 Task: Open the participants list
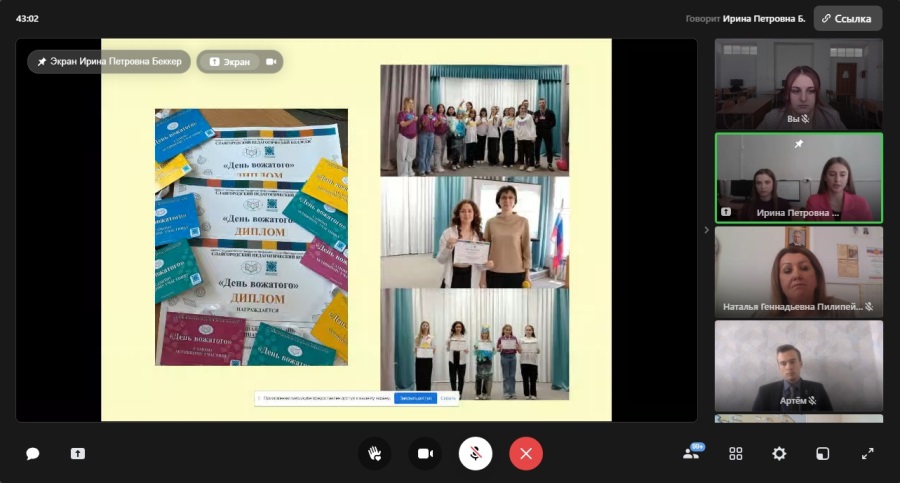pos(691,453)
